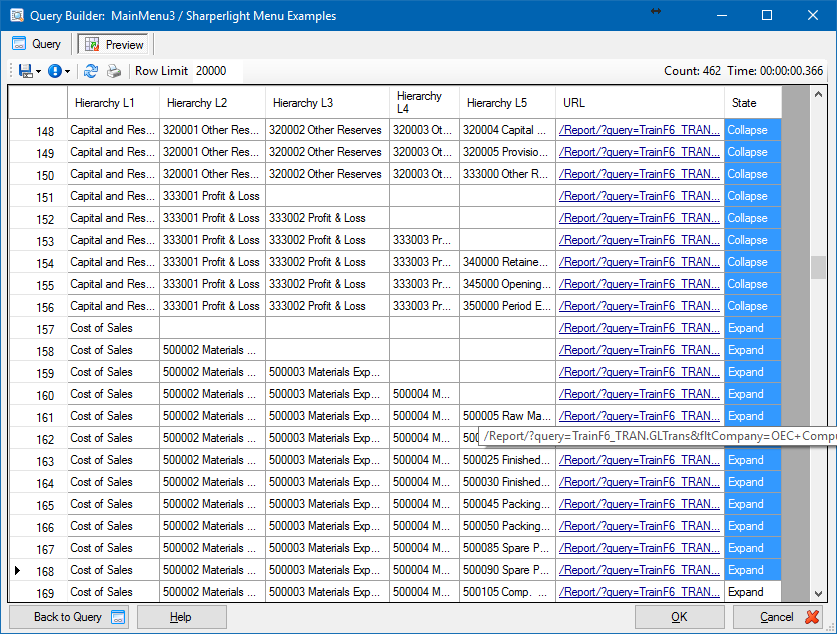Click the Count: 462 status text
The image size is (837, 634).
692,71
